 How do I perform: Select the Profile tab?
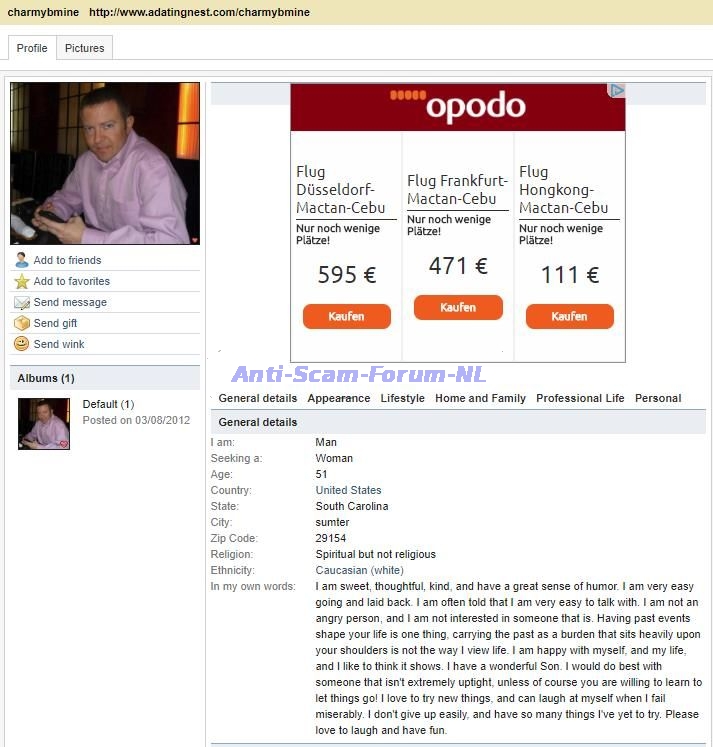point(32,48)
